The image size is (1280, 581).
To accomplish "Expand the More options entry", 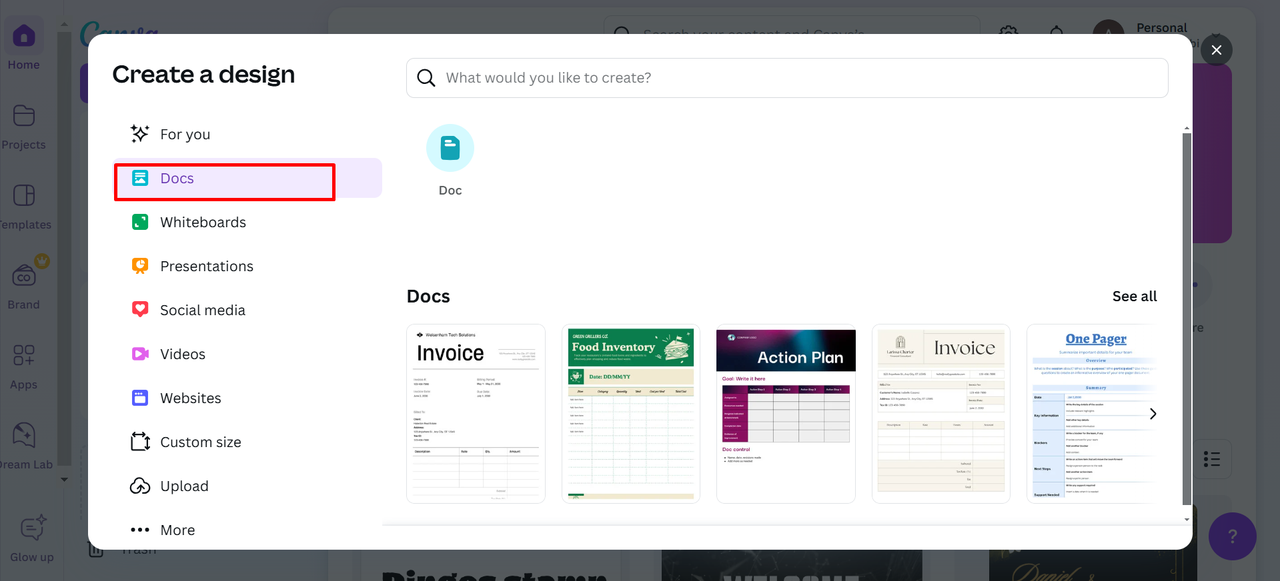I will 248,530.
